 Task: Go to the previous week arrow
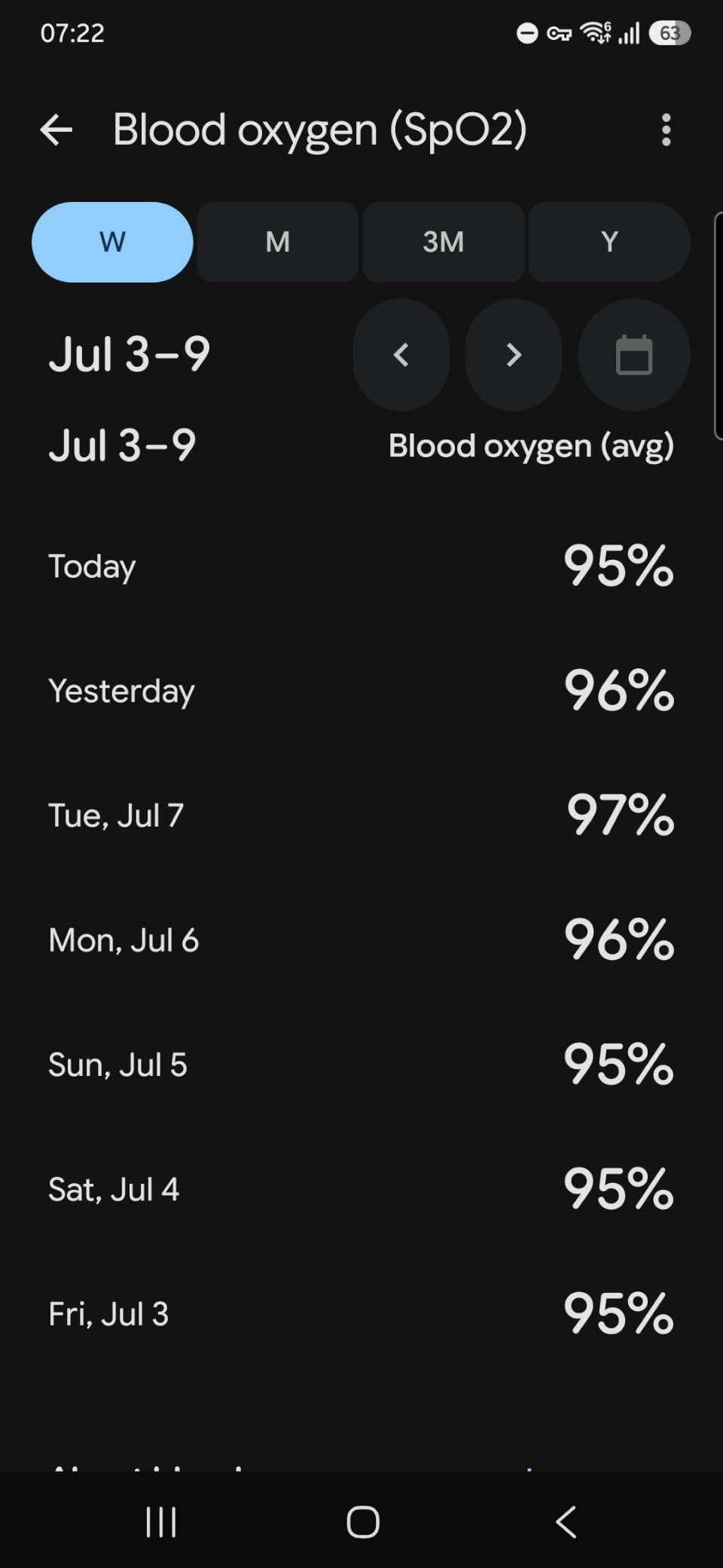(401, 355)
